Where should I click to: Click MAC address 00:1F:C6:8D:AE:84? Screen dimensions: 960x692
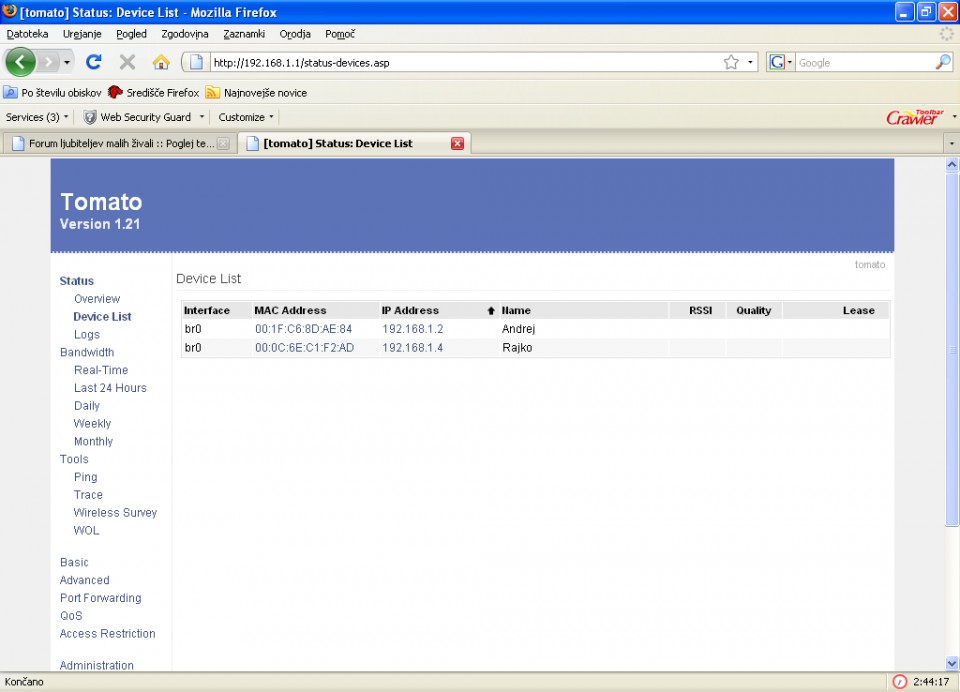click(304, 329)
